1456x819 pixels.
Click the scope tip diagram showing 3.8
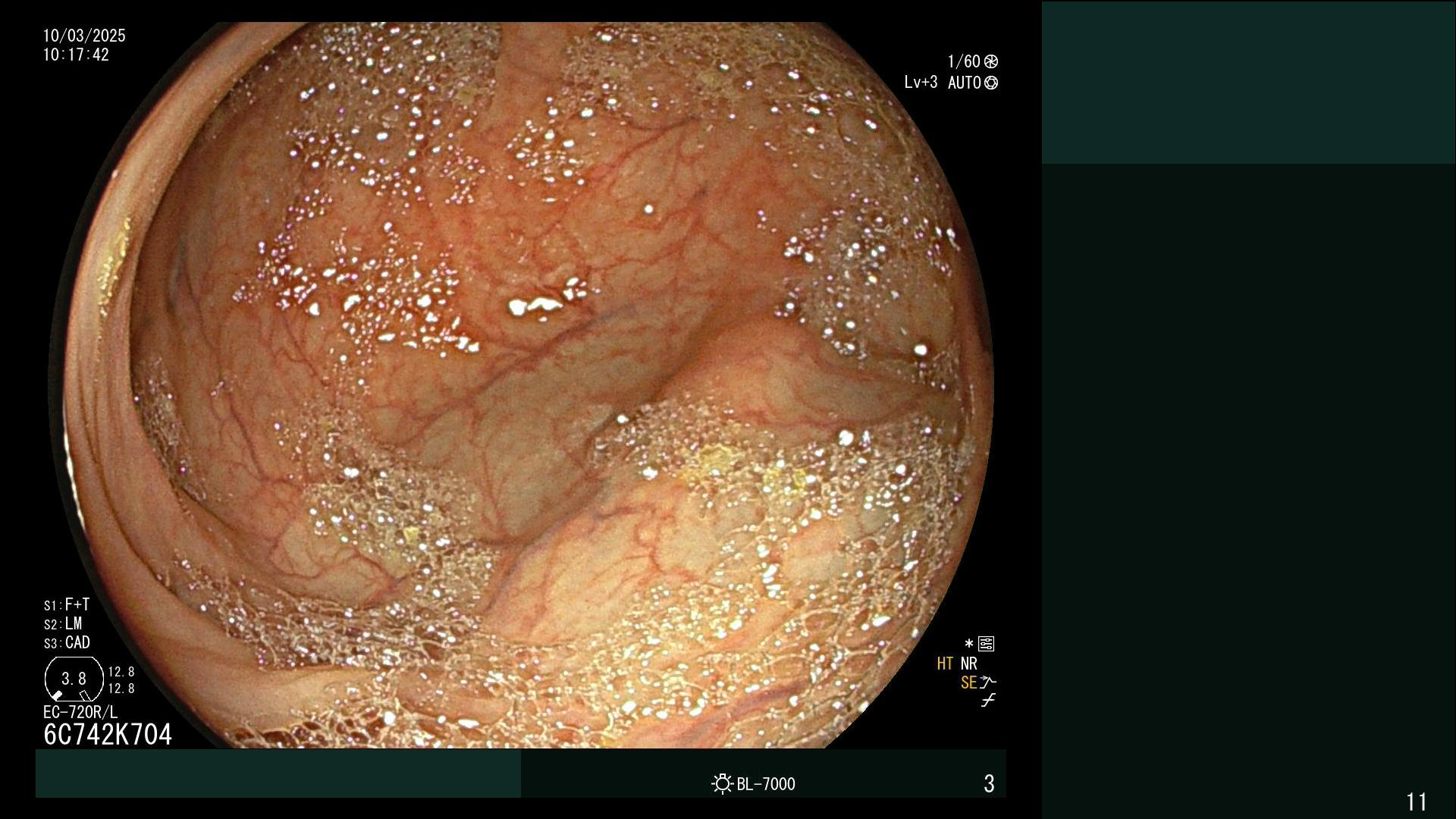74,679
